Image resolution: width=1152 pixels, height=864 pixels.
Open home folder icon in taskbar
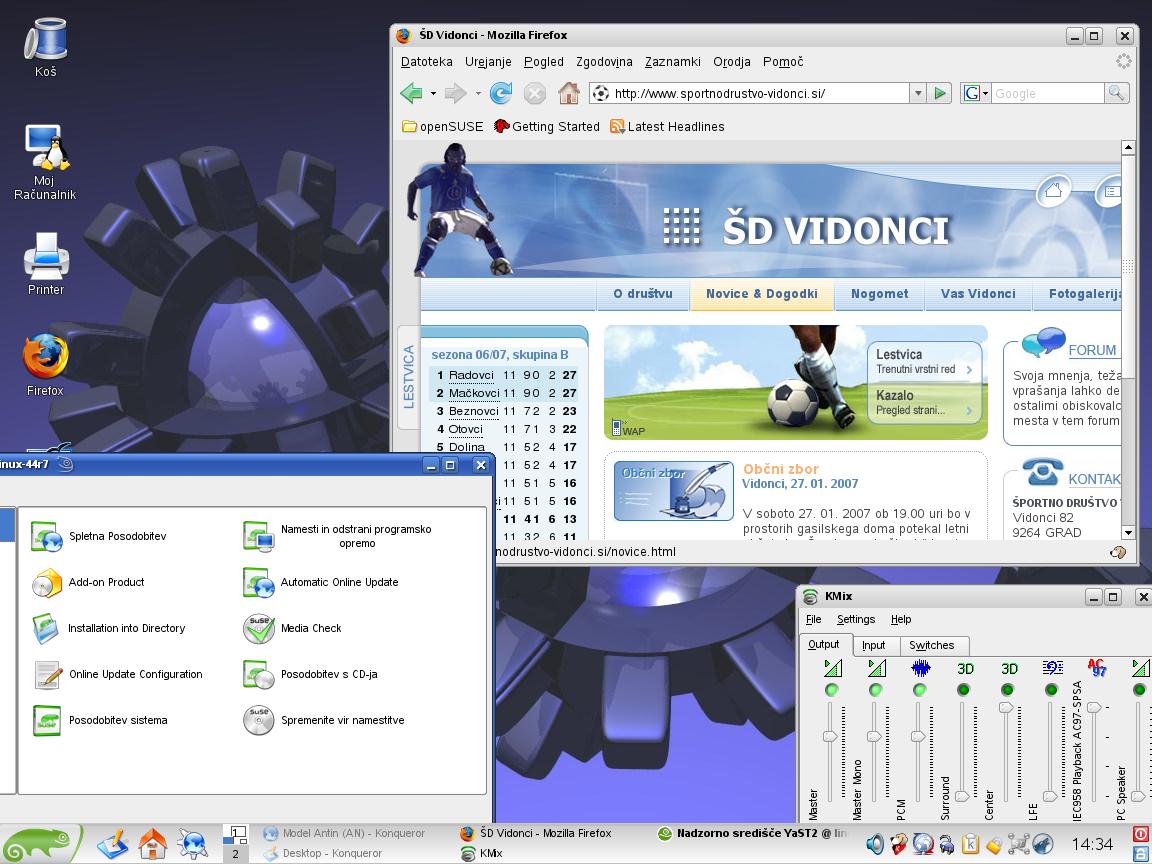[x=152, y=843]
